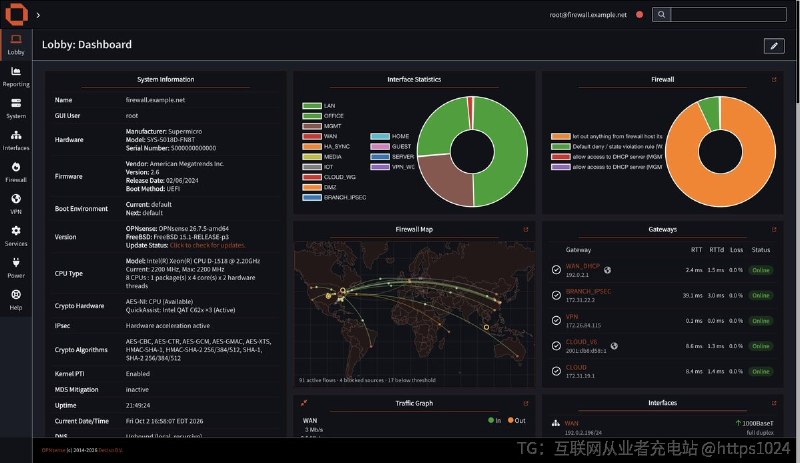Open the Lobby sidebar section
This screenshot has width=800, height=463.
coord(16,44)
